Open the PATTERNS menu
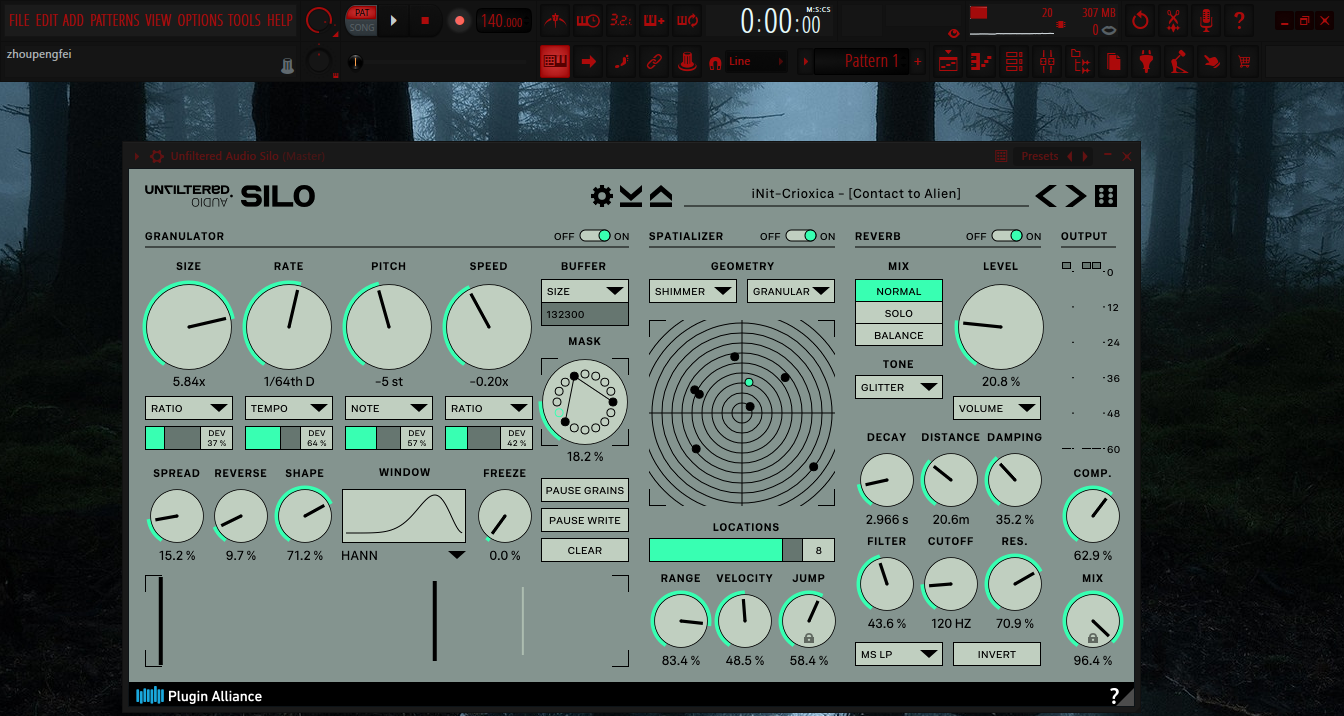Screen dimensions: 1344x716 coord(115,20)
